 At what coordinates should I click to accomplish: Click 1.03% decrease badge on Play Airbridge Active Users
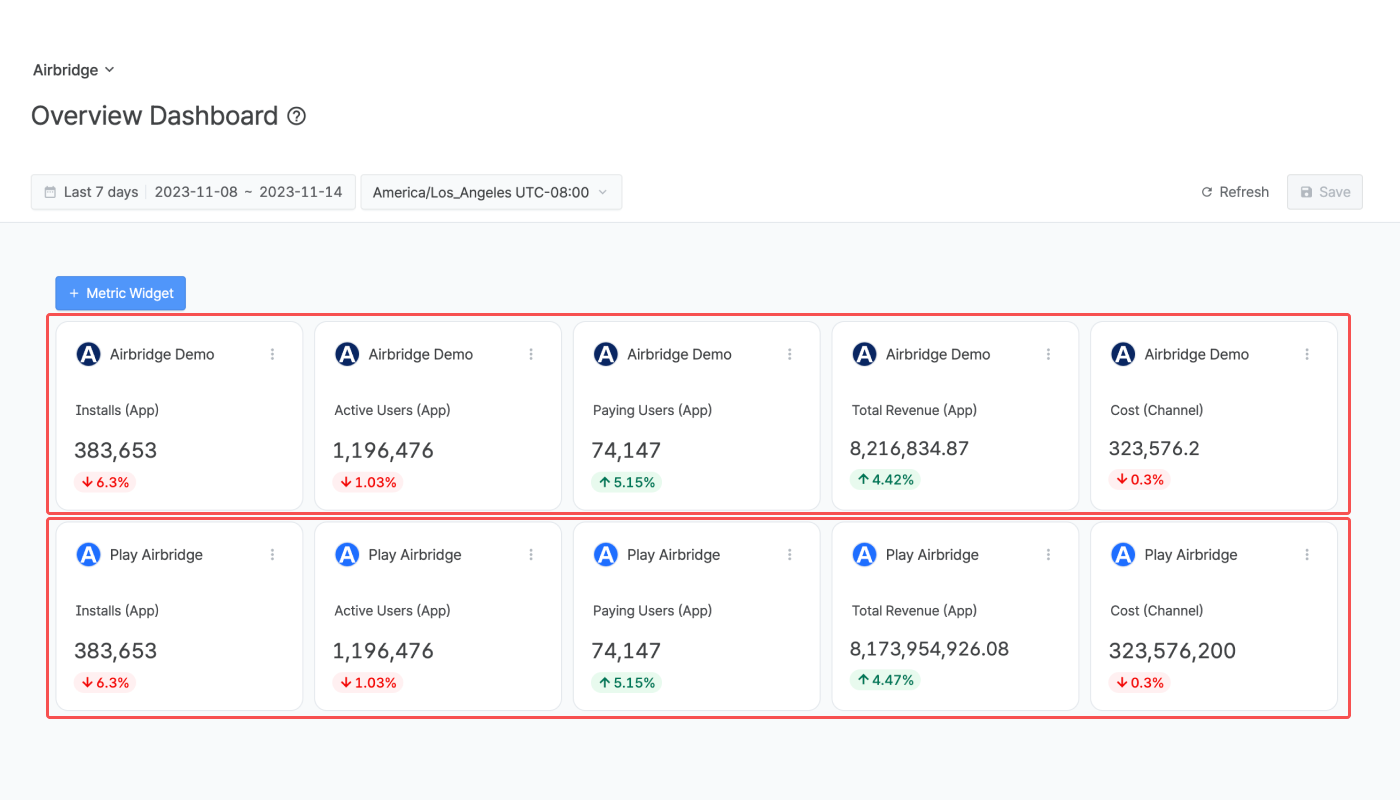pyautogui.click(x=368, y=683)
